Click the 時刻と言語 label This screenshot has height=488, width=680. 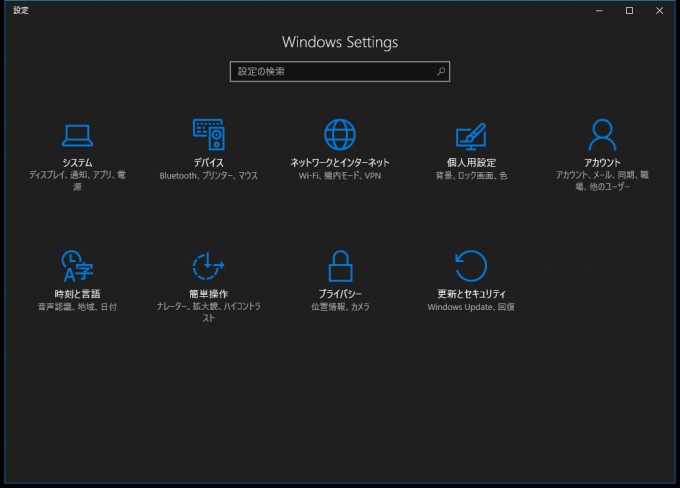(77, 294)
